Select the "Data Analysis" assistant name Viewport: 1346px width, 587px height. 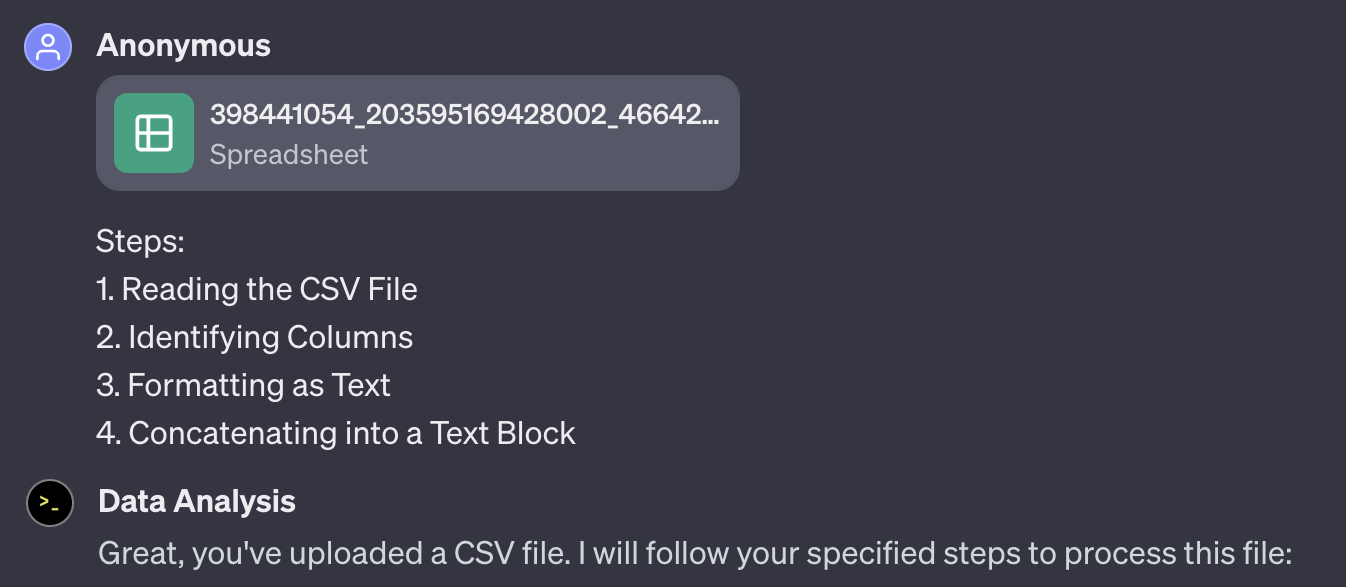pyautogui.click(x=197, y=501)
